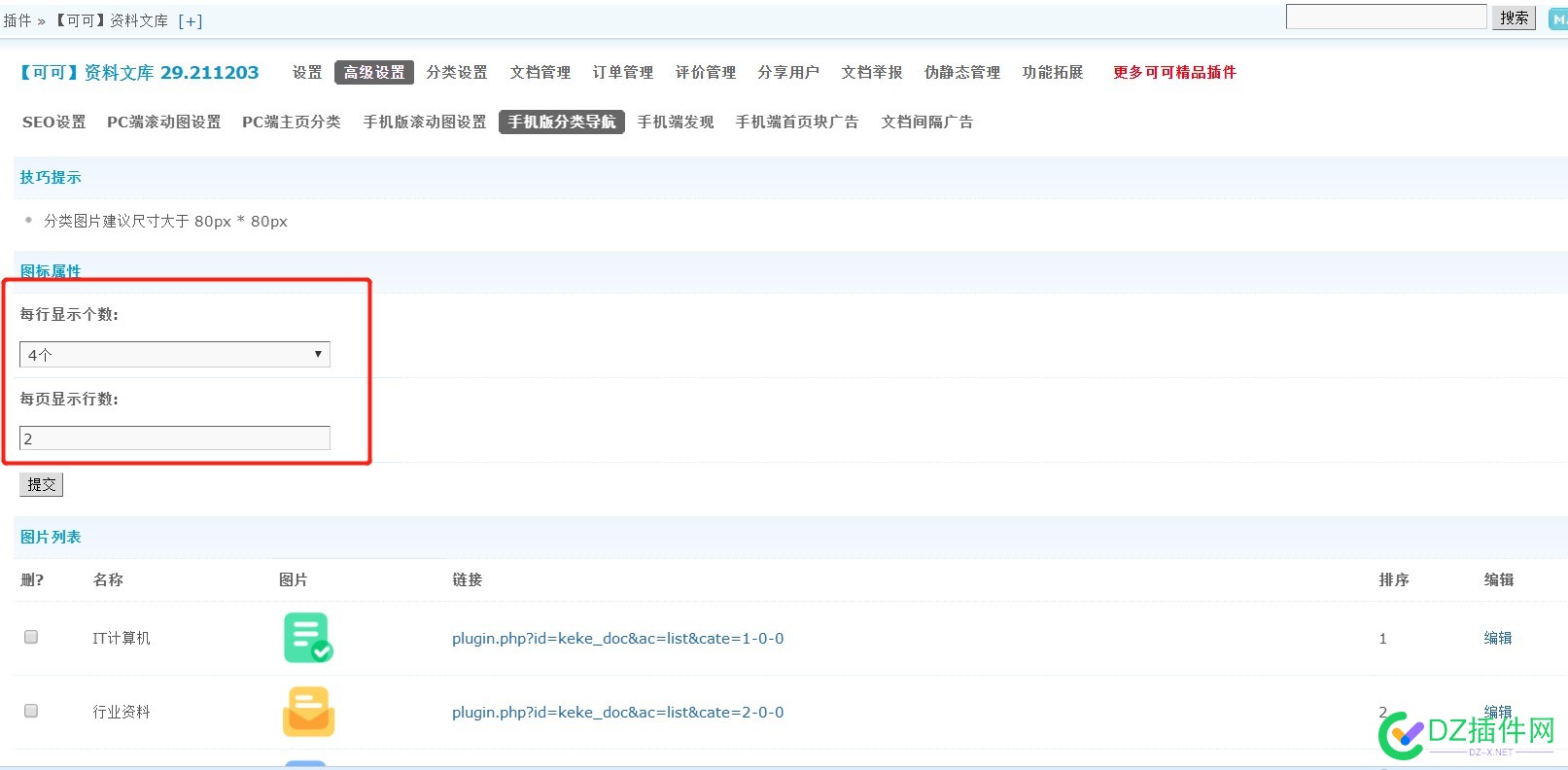
Task: Open SEO设置 sub-tab
Action: (54, 122)
